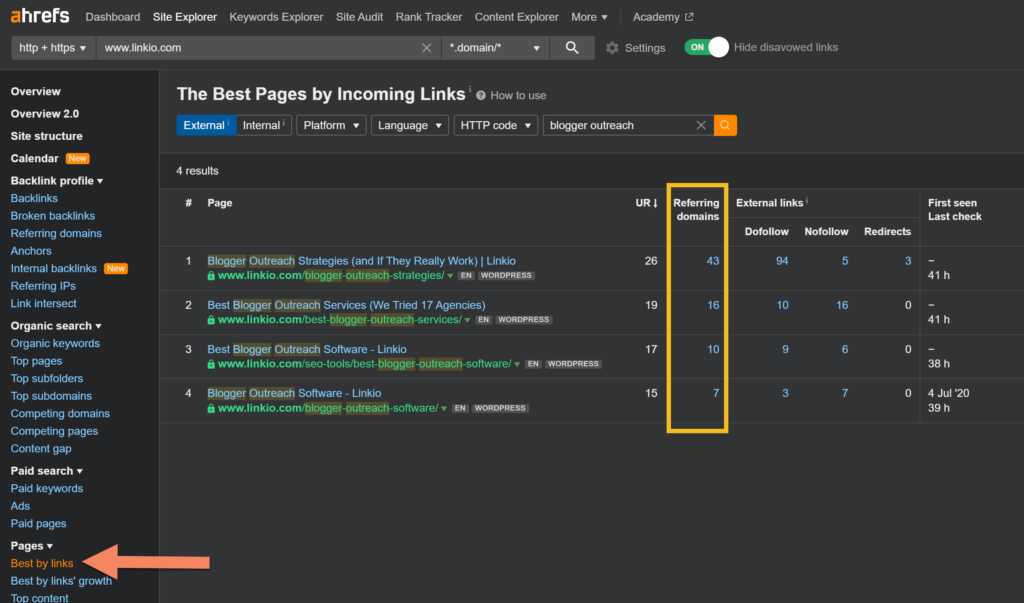This screenshot has width=1024, height=603.
Task: Open Settings via the gear icon
Action: tap(612, 48)
